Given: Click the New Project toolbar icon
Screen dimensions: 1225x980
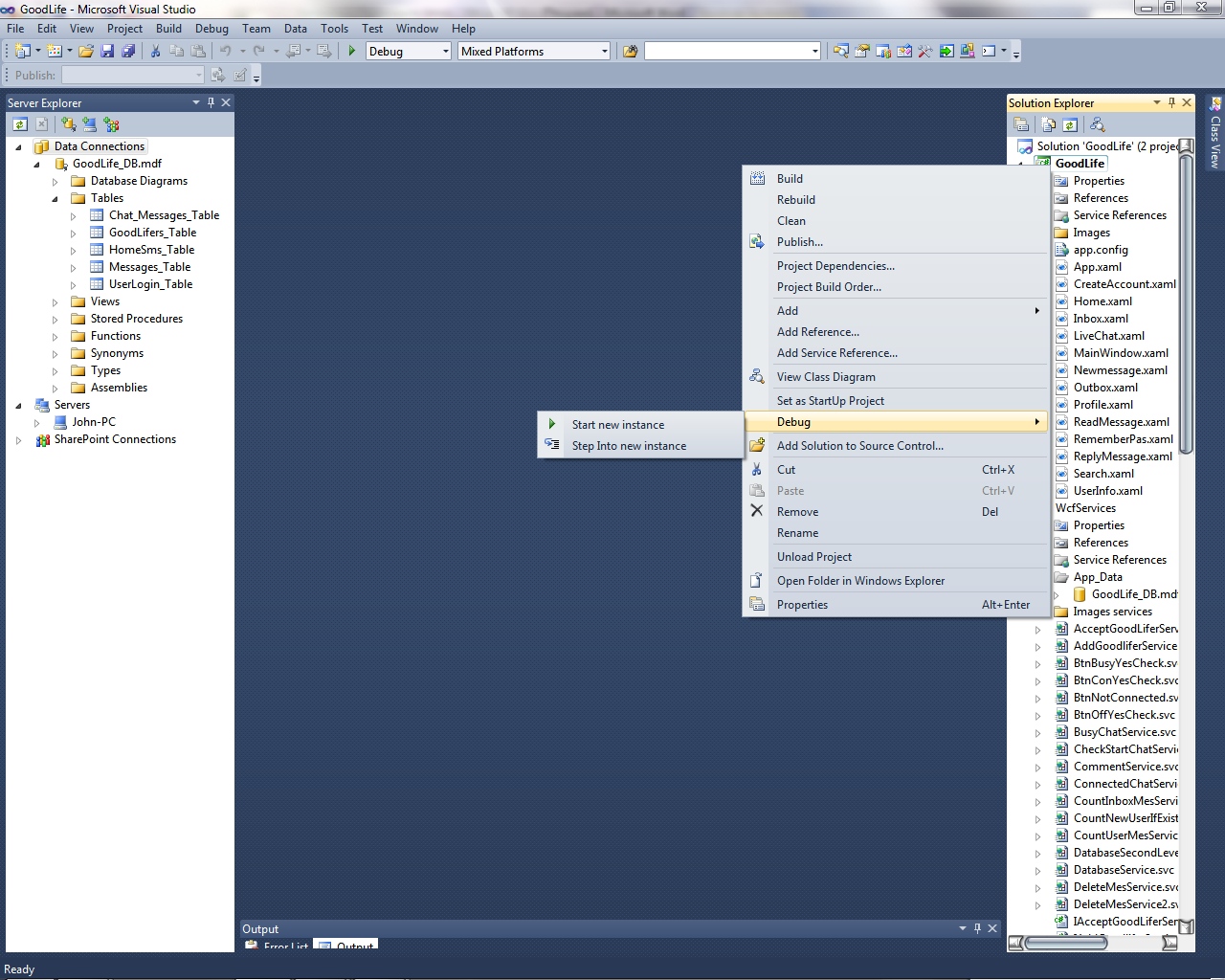Looking at the screenshot, I should [22, 51].
